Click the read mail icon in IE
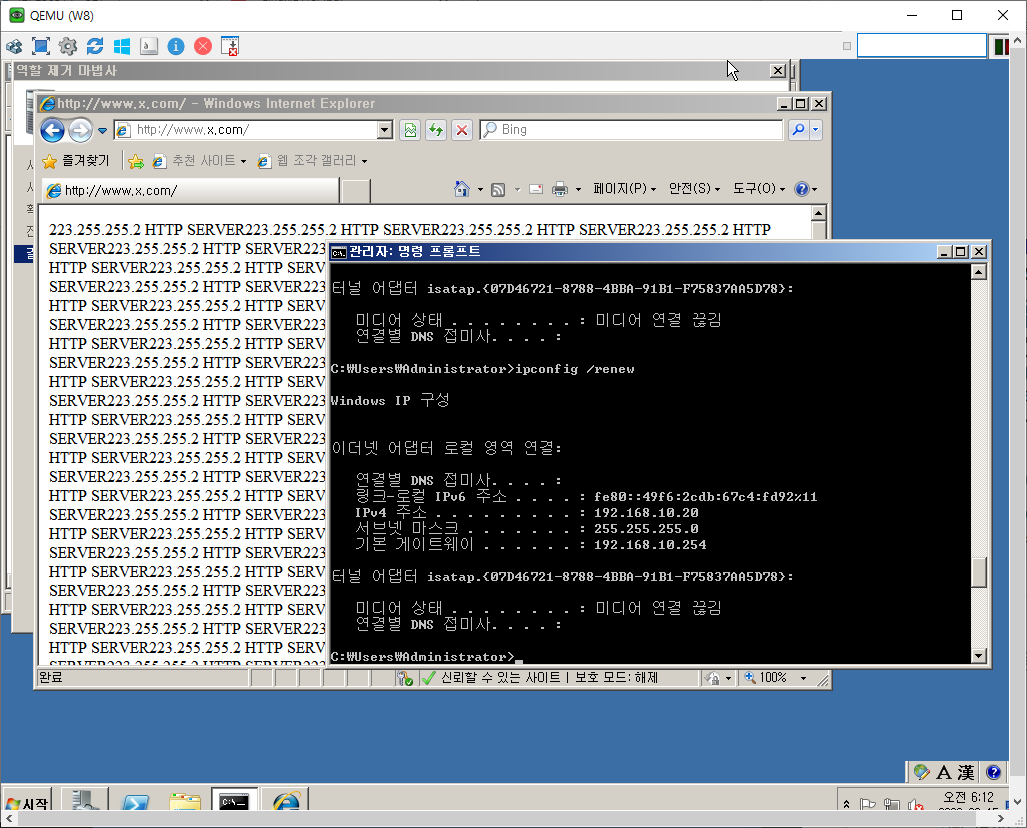The width and height of the screenshot is (1027, 828). point(536,189)
